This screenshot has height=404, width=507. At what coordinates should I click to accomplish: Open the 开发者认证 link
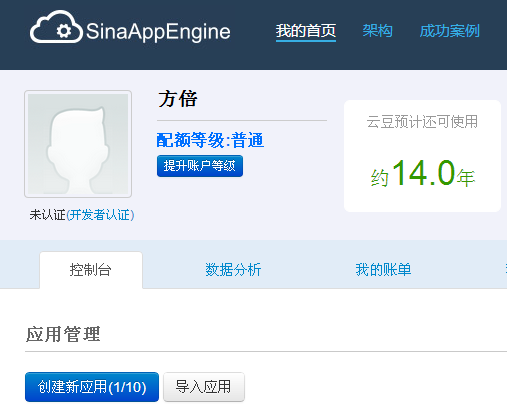click(x=100, y=215)
